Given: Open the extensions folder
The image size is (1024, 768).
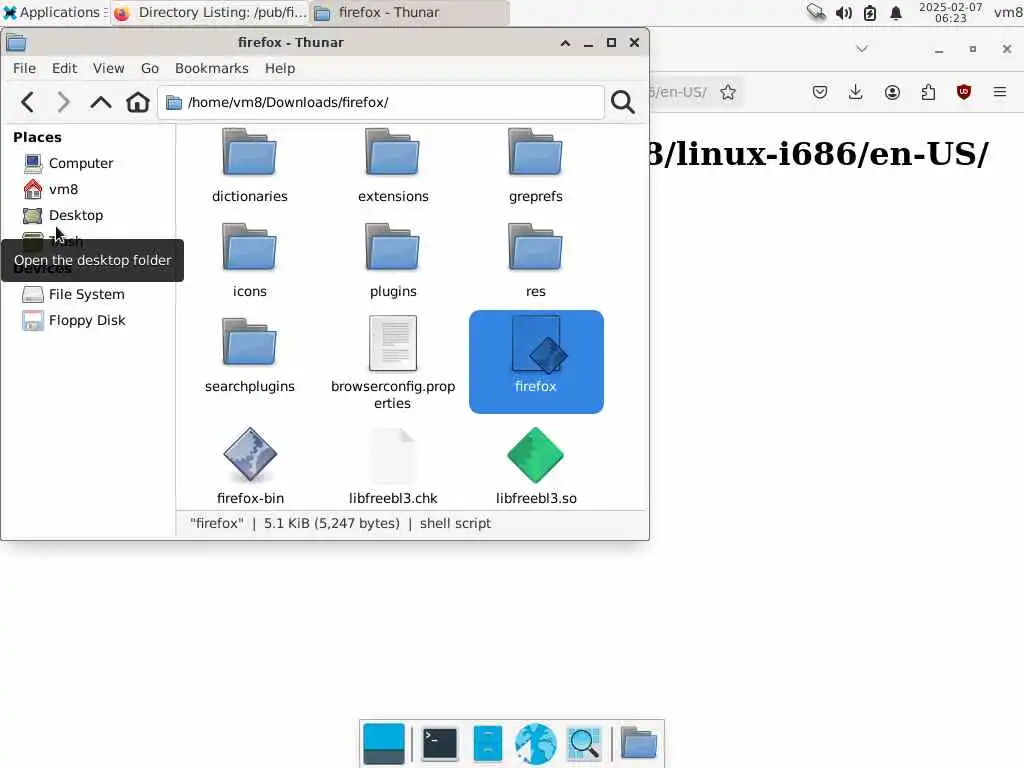Looking at the screenshot, I should pos(393,166).
